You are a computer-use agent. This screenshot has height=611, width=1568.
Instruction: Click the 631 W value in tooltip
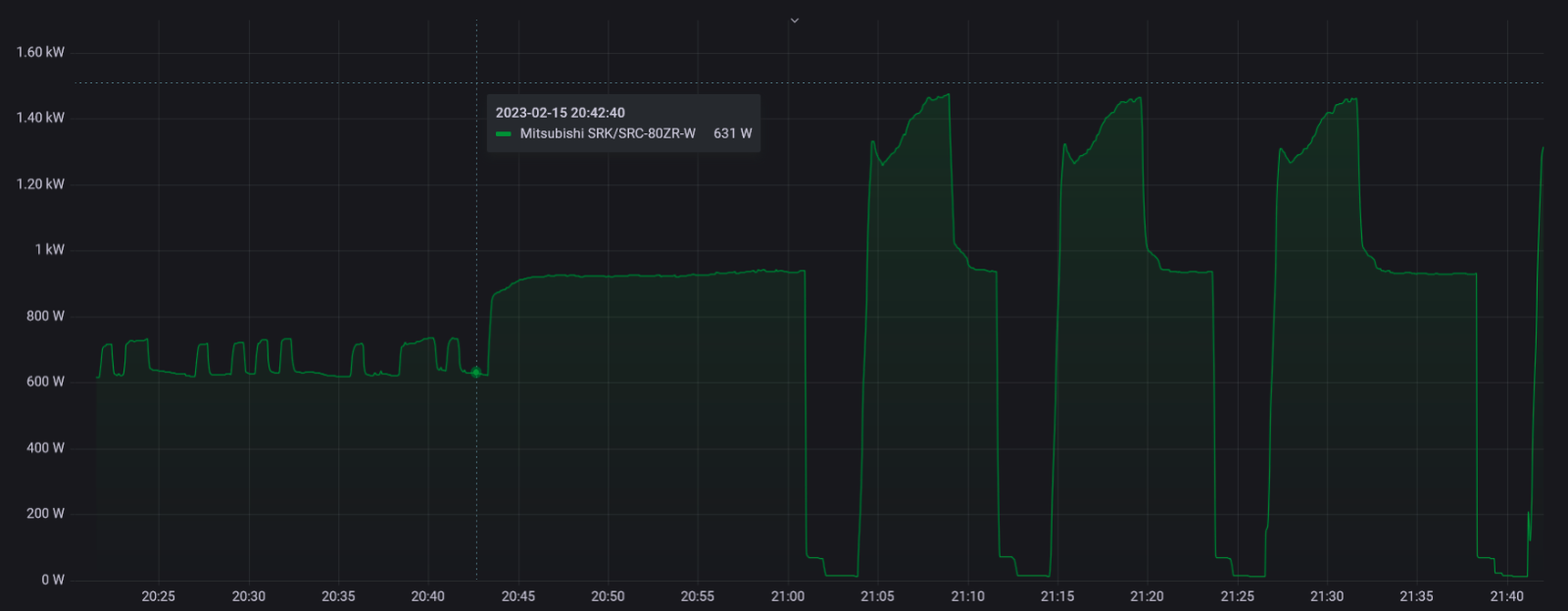pyautogui.click(x=733, y=133)
